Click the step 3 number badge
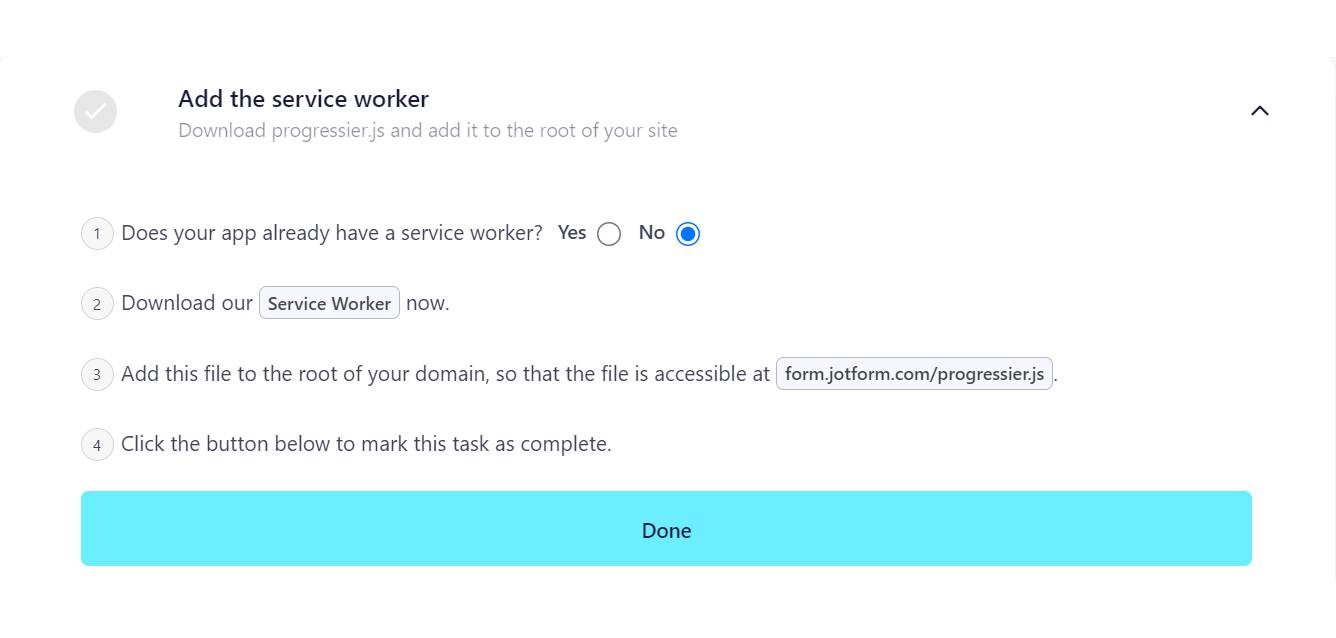This screenshot has width=1336, height=638. 97,375
